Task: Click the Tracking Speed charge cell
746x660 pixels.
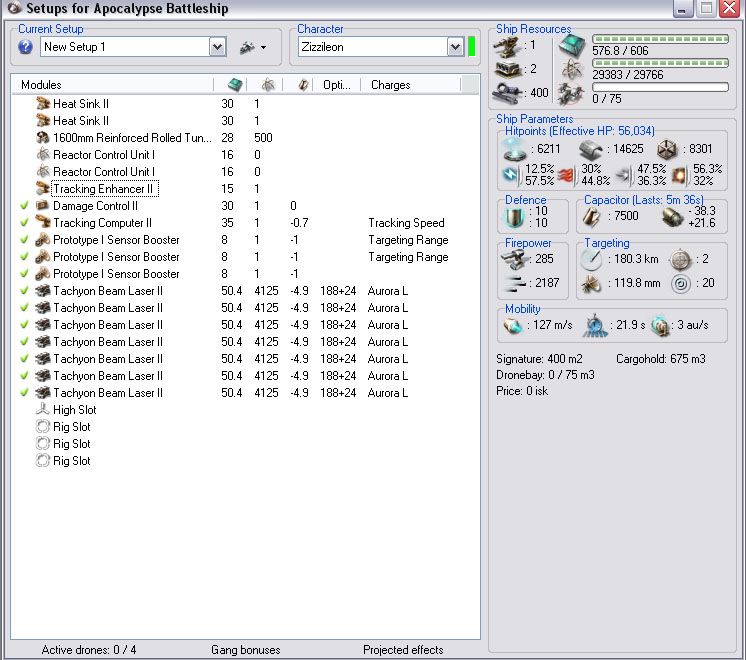Action: [406, 223]
